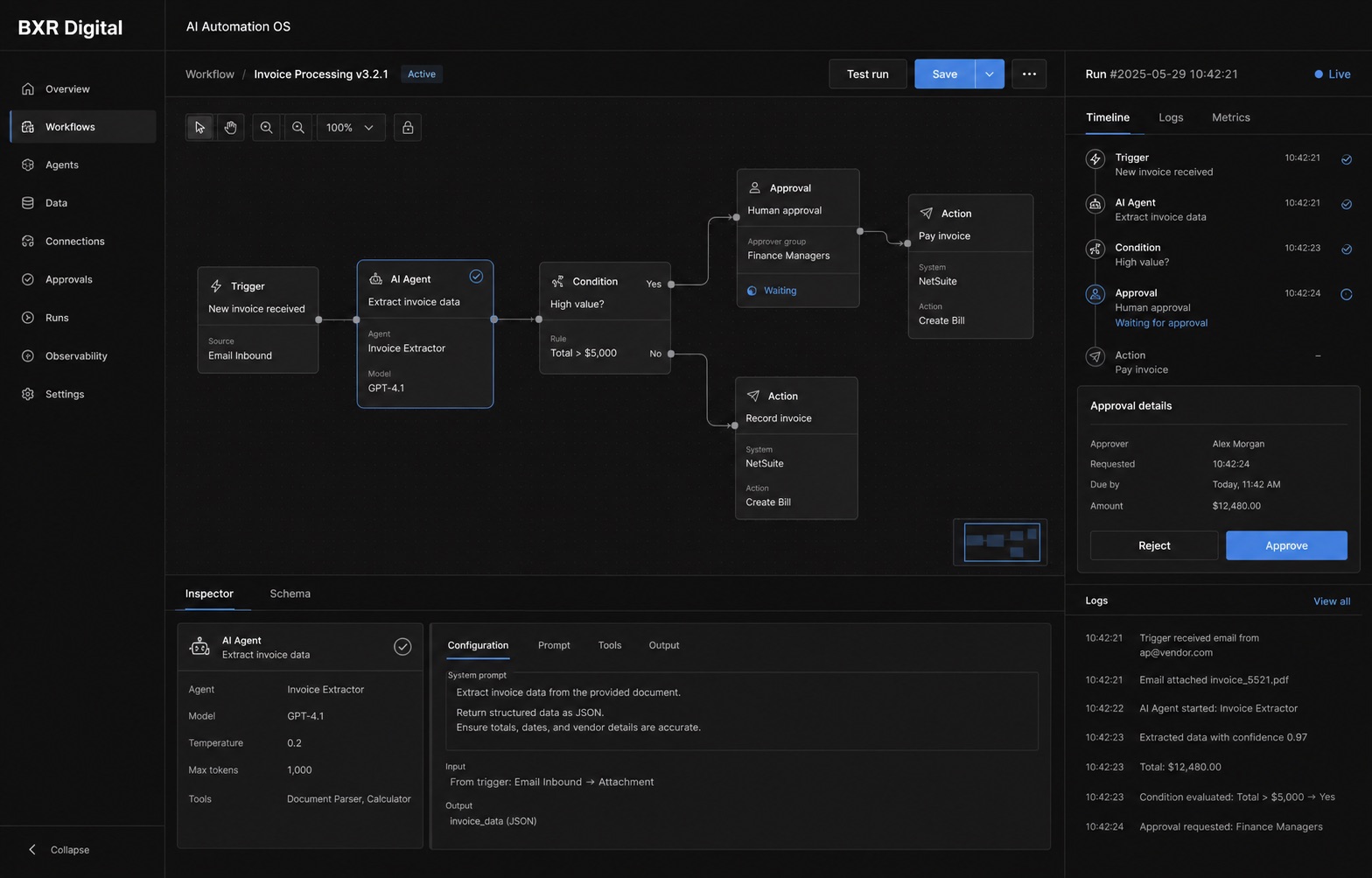The height and width of the screenshot is (878, 1372).
Task: Select the hand pan tool
Action: [230, 128]
